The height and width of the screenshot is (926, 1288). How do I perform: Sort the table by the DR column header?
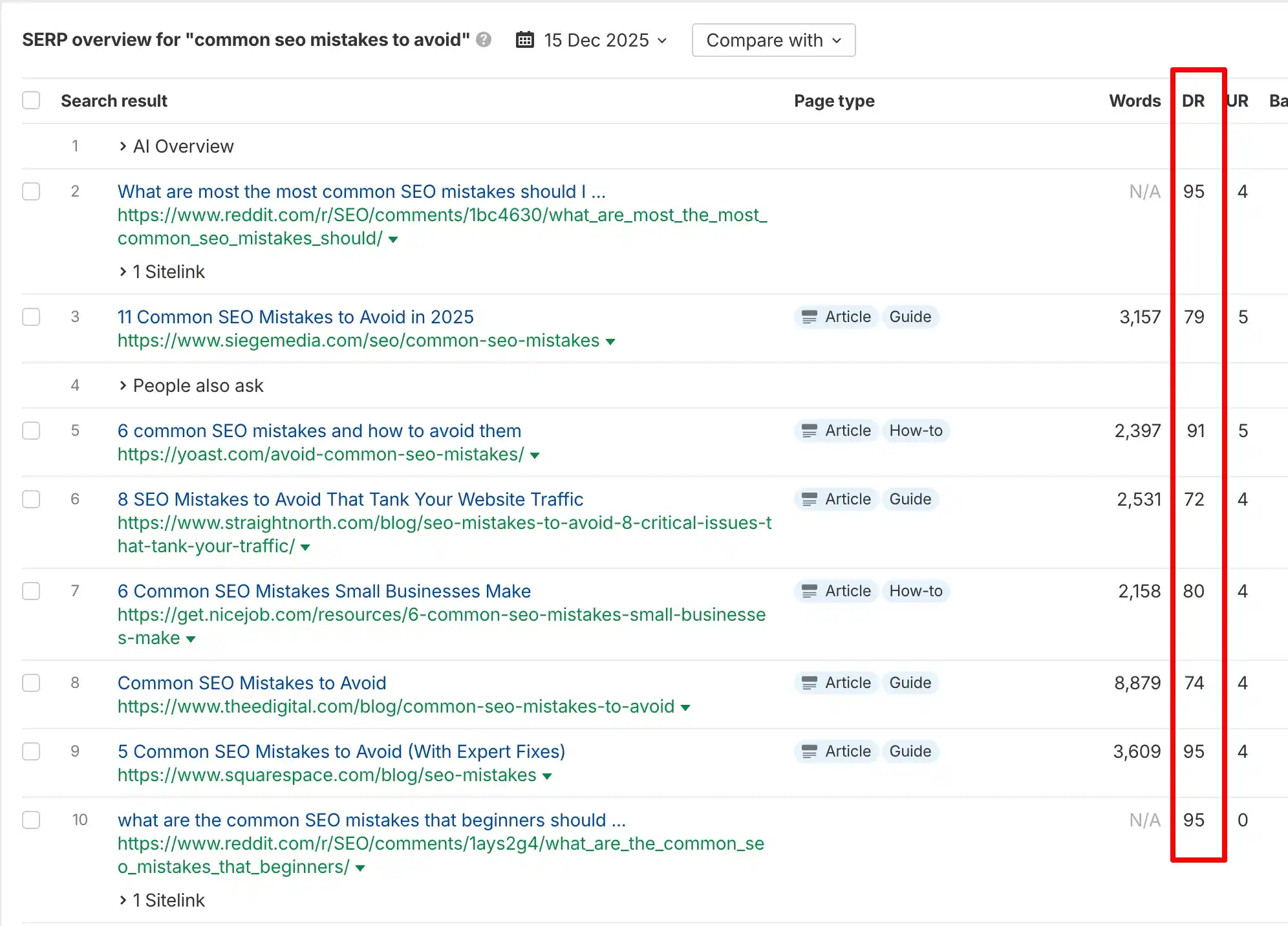(1194, 100)
